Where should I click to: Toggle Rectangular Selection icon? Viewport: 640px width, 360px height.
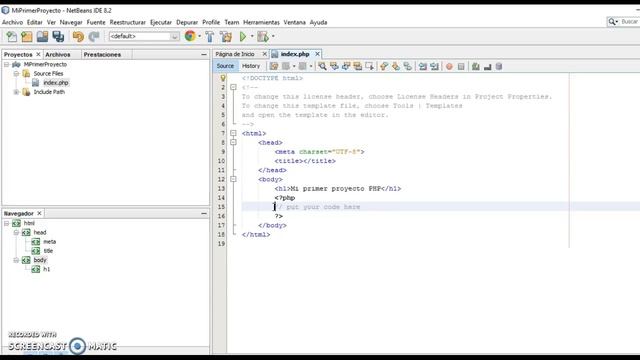click(x=370, y=66)
